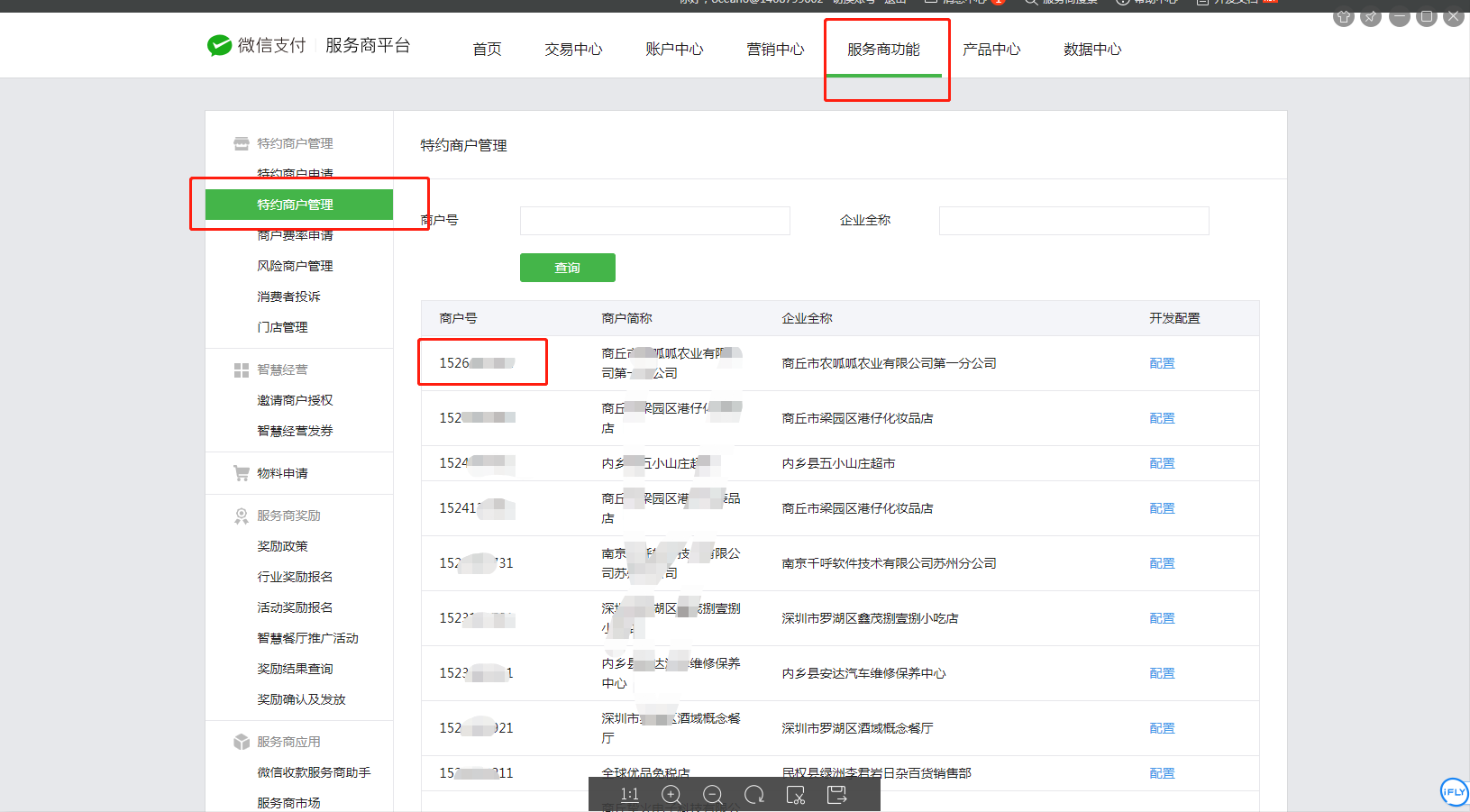The image size is (1470, 812).
Task: Open the 产品中心 tab
Action: pos(991,50)
